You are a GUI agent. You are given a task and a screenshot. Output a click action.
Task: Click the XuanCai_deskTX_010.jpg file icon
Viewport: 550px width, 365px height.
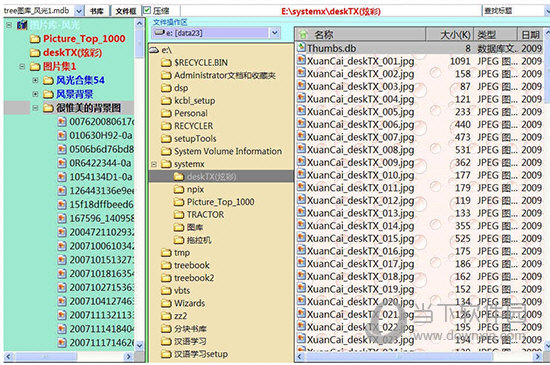301,174
